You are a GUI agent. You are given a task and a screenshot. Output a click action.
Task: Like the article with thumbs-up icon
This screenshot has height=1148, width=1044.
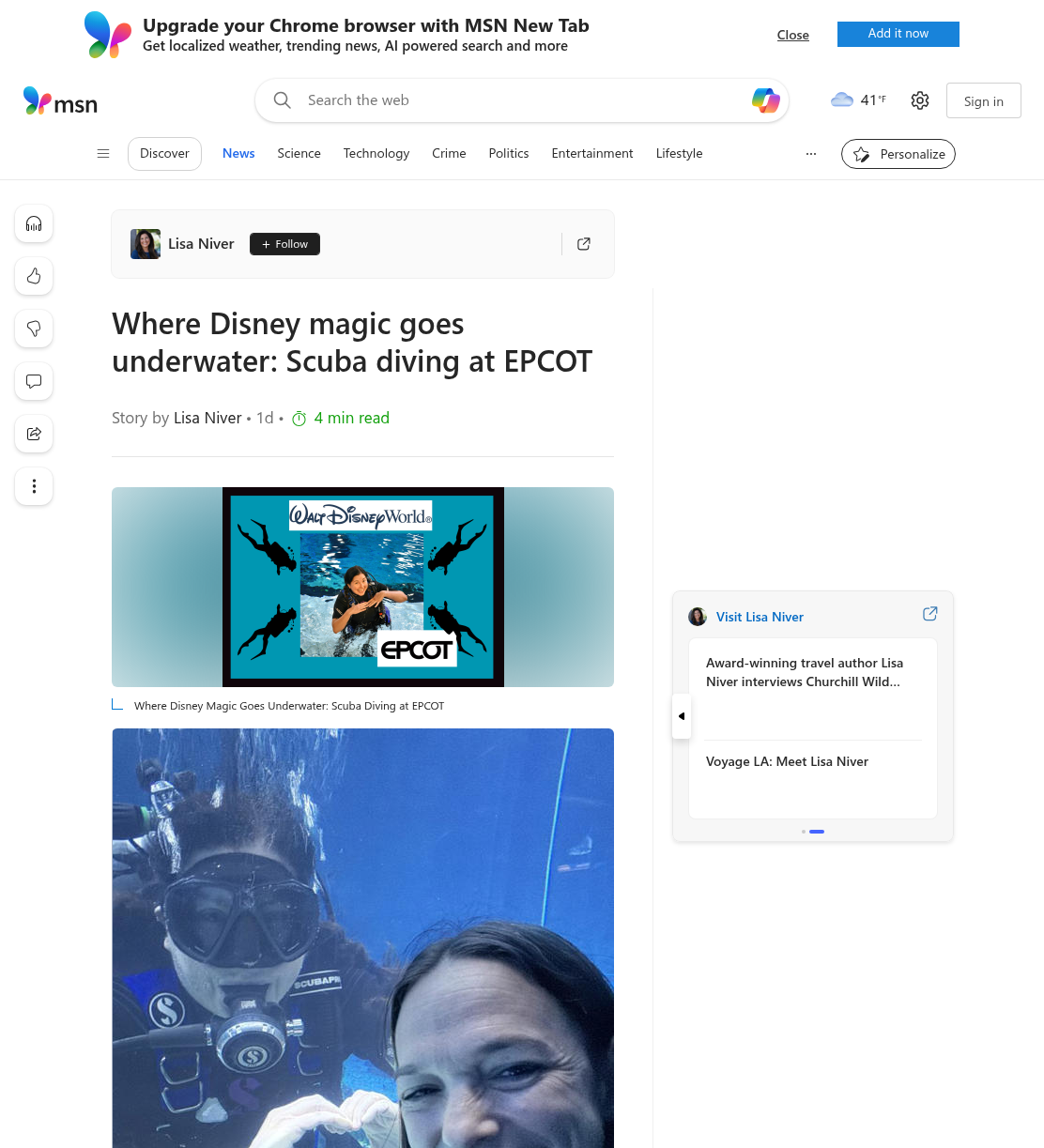tap(34, 276)
